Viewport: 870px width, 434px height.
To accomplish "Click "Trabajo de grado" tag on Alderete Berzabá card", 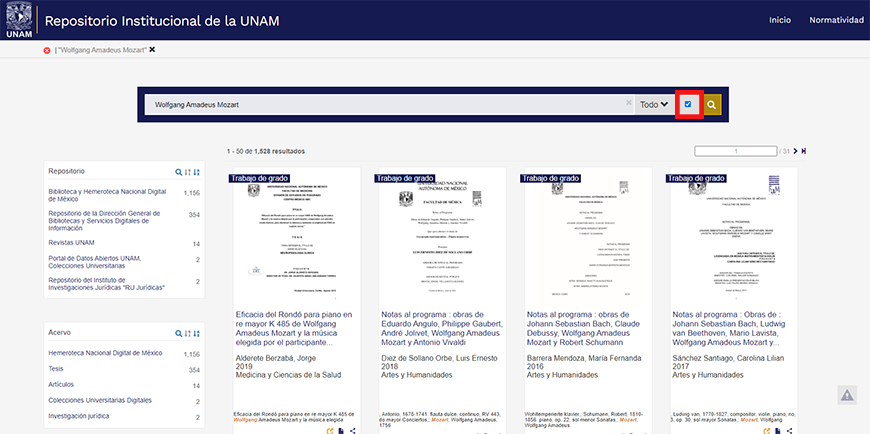I will coord(259,178).
